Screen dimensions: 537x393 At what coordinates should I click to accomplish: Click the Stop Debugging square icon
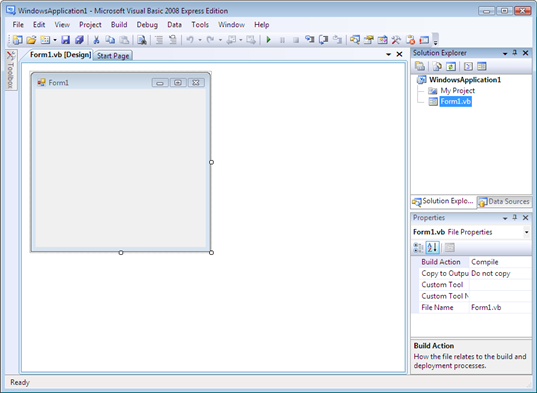click(x=296, y=40)
